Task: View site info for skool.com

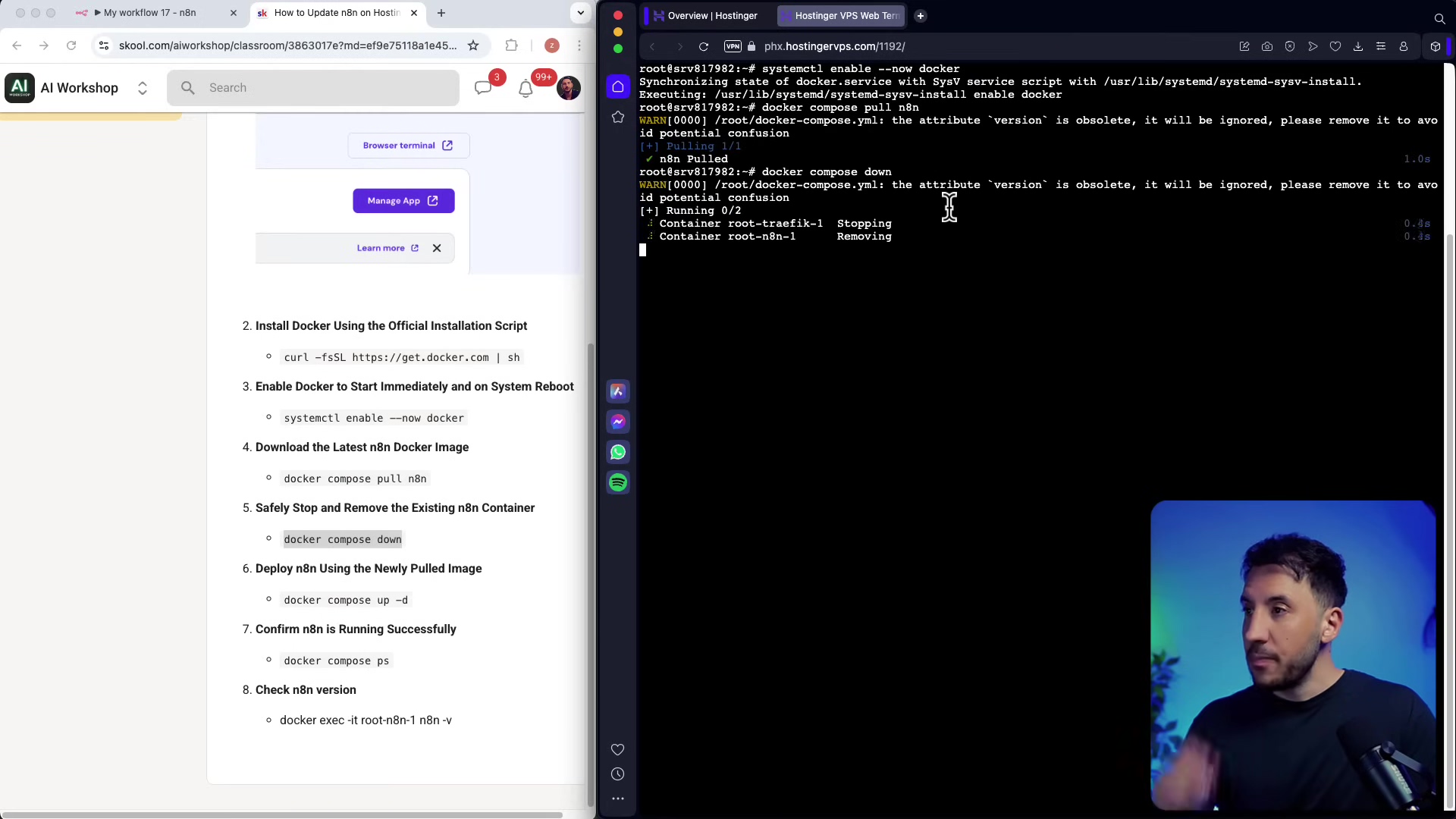Action: pyautogui.click(x=105, y=45)
